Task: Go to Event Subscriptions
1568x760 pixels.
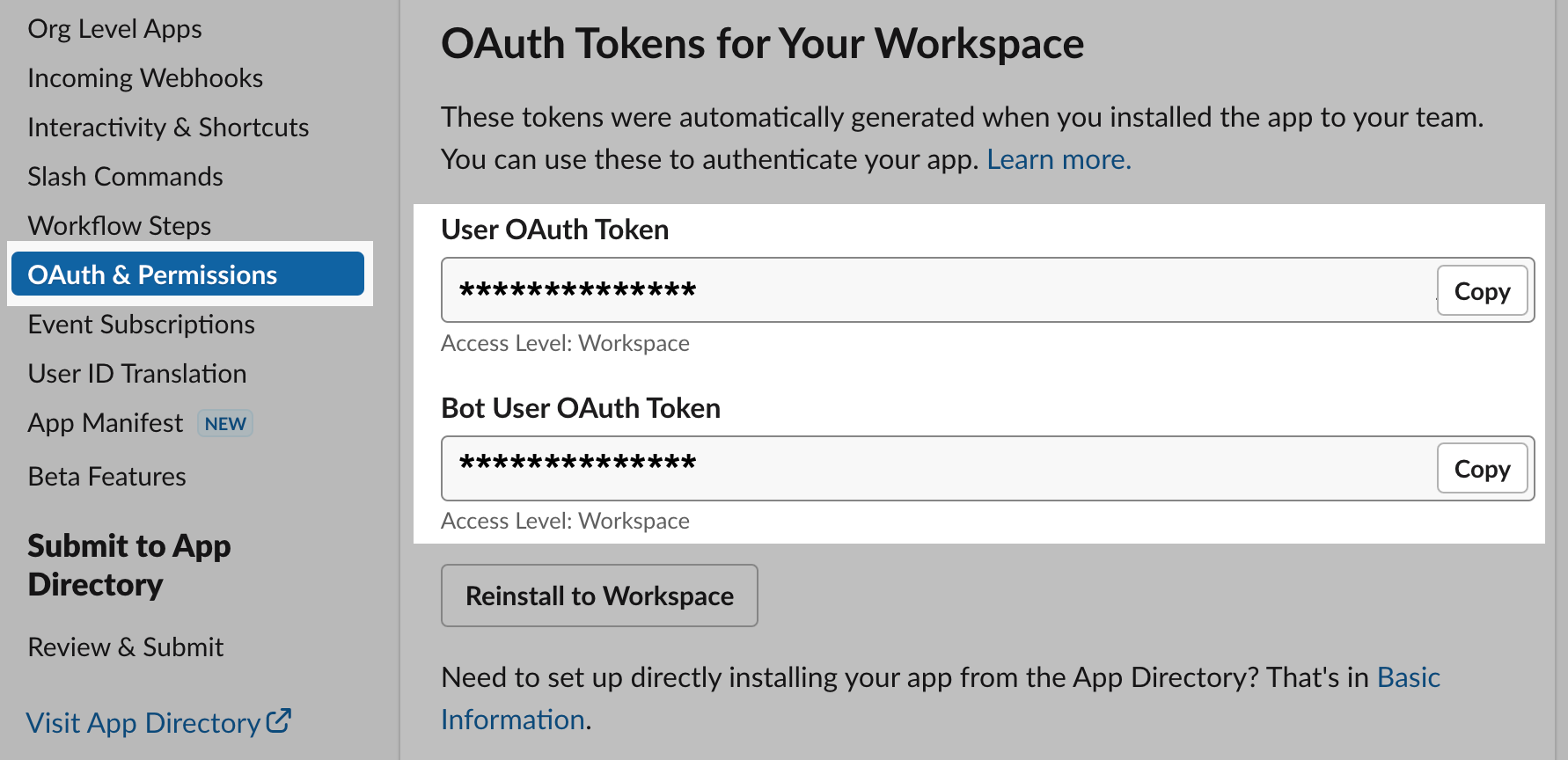Action: pyautogui.click(x=141, y=324)
